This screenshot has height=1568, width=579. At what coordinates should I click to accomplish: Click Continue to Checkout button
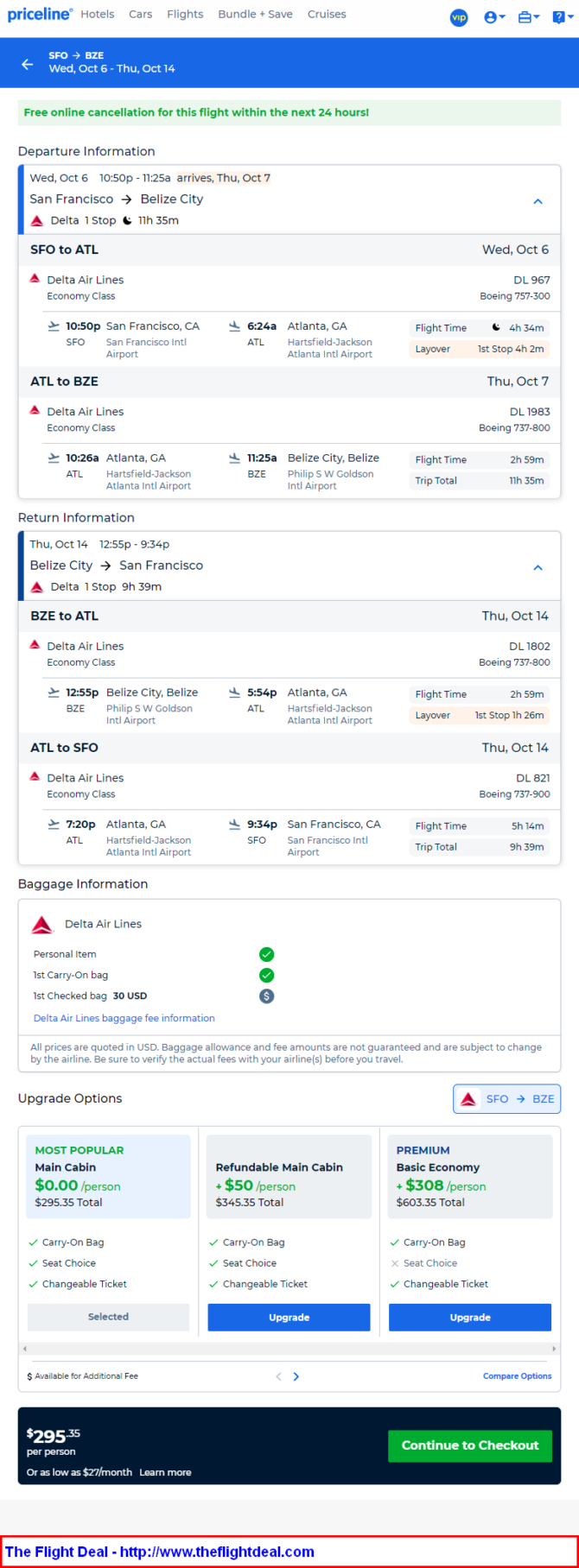click(x=470, y=1445)
